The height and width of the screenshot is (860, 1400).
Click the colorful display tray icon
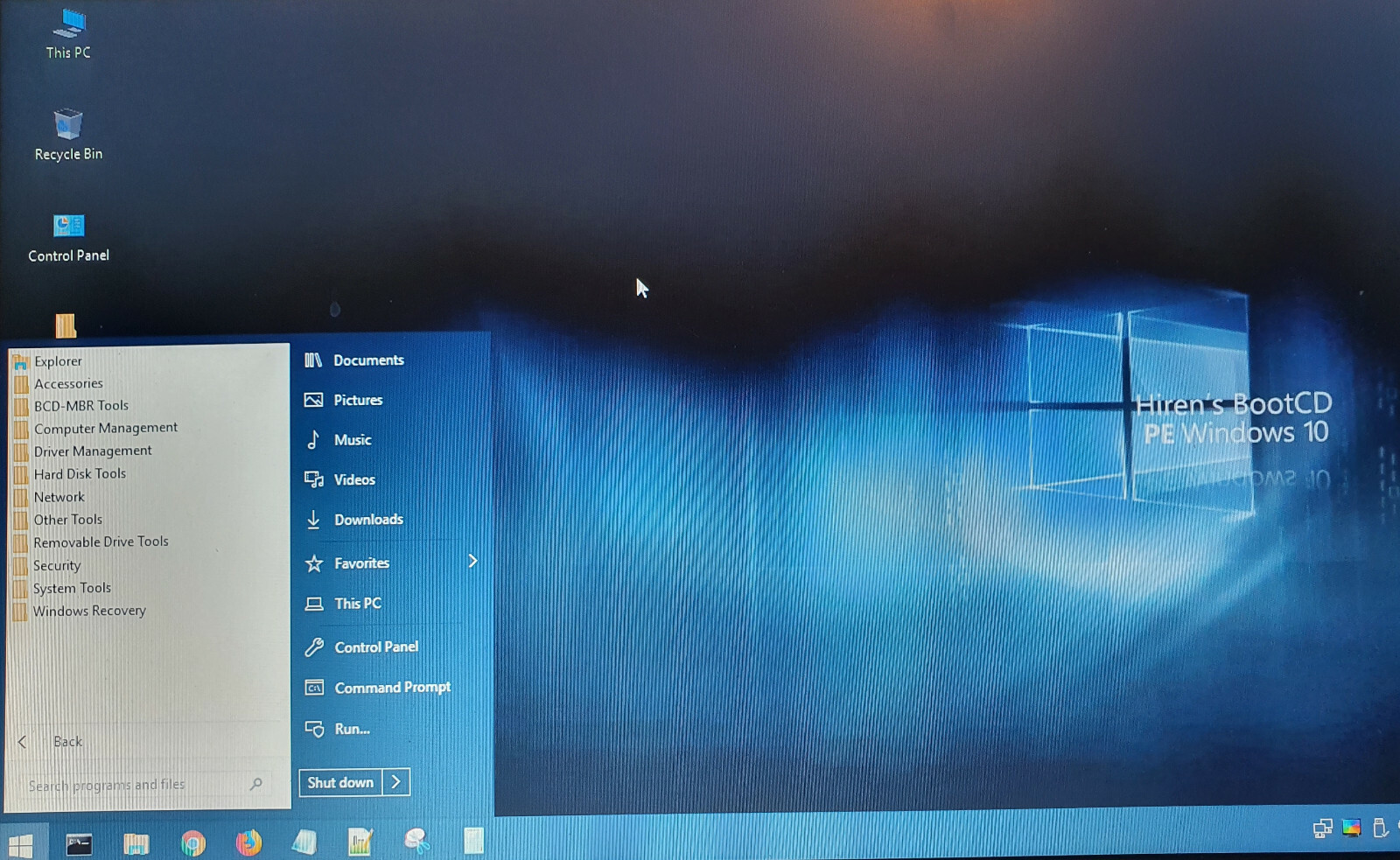tap(1351, 828)
